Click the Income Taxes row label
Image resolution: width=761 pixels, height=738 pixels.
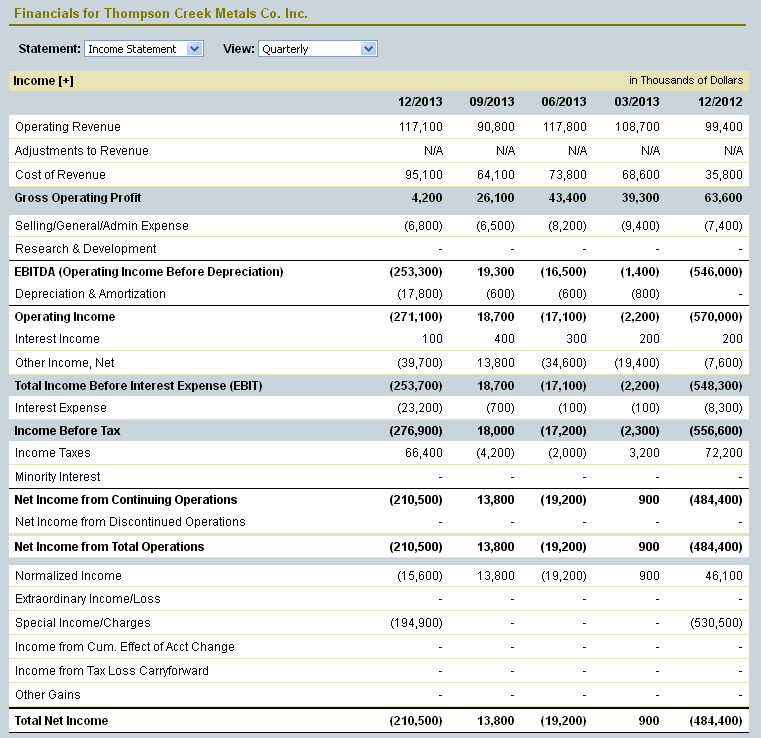53,453
